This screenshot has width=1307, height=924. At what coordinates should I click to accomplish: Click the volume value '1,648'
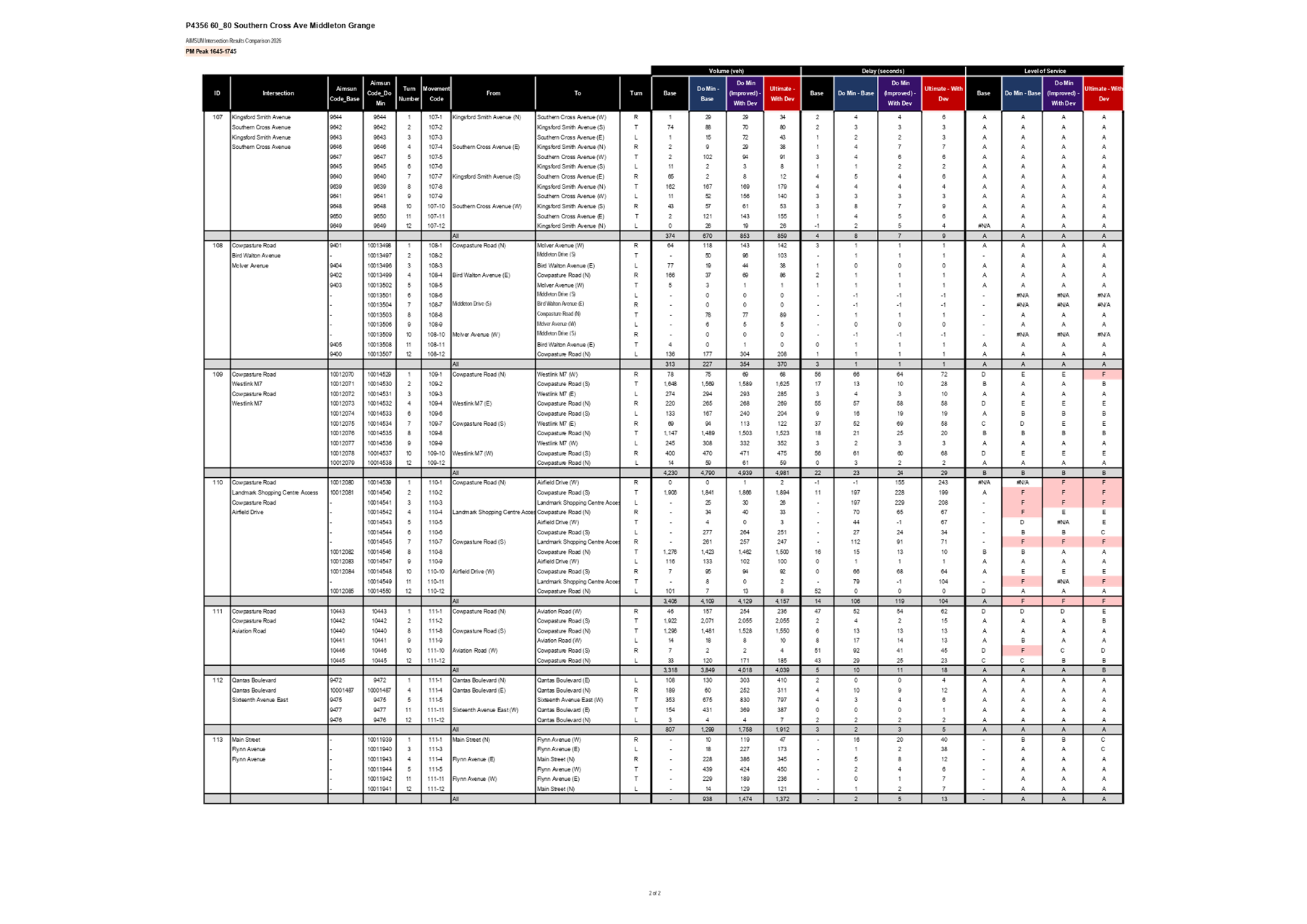point(670,384)
